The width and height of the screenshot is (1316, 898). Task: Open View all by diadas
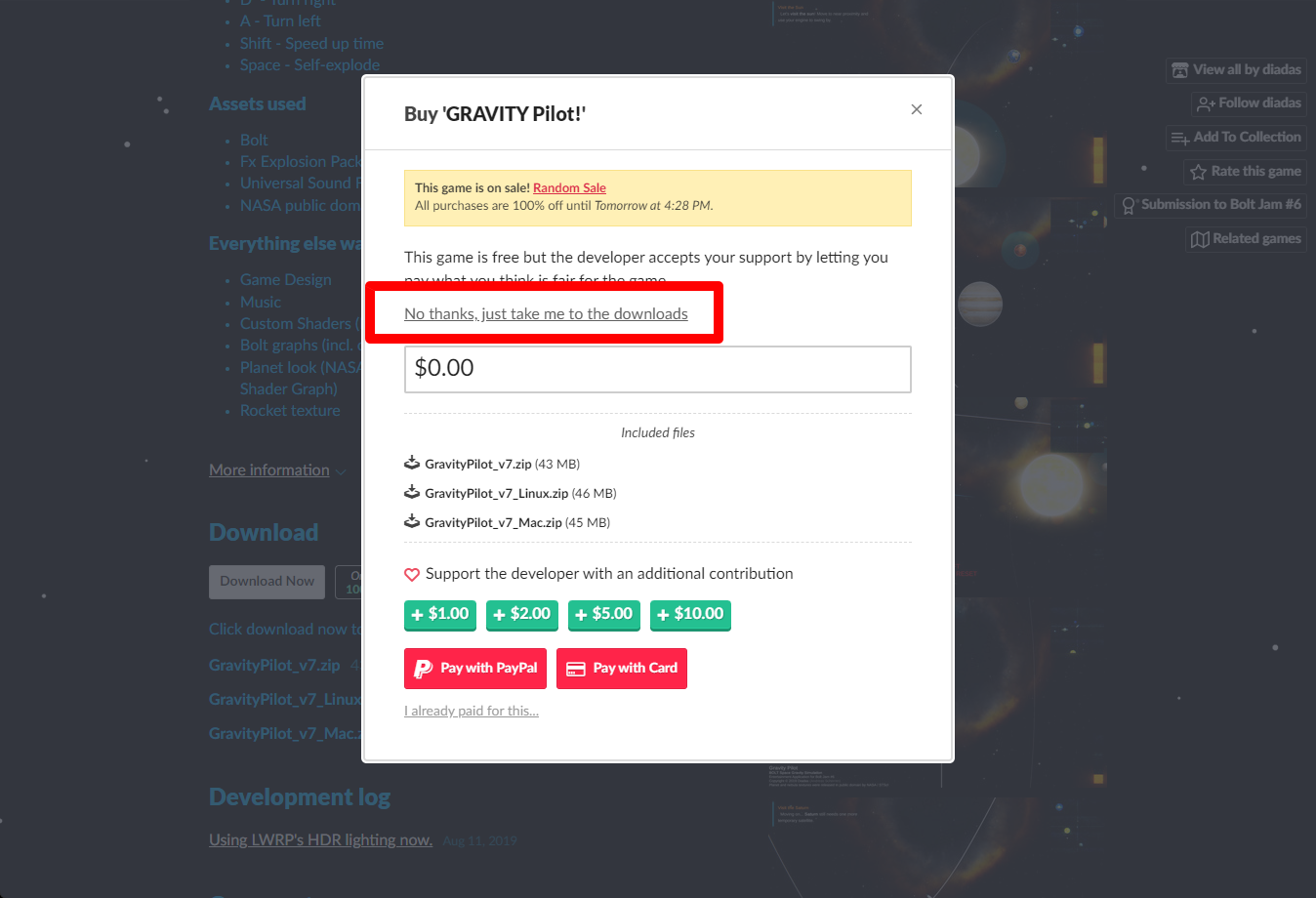pyautogui.click(x=1236, y=69)
